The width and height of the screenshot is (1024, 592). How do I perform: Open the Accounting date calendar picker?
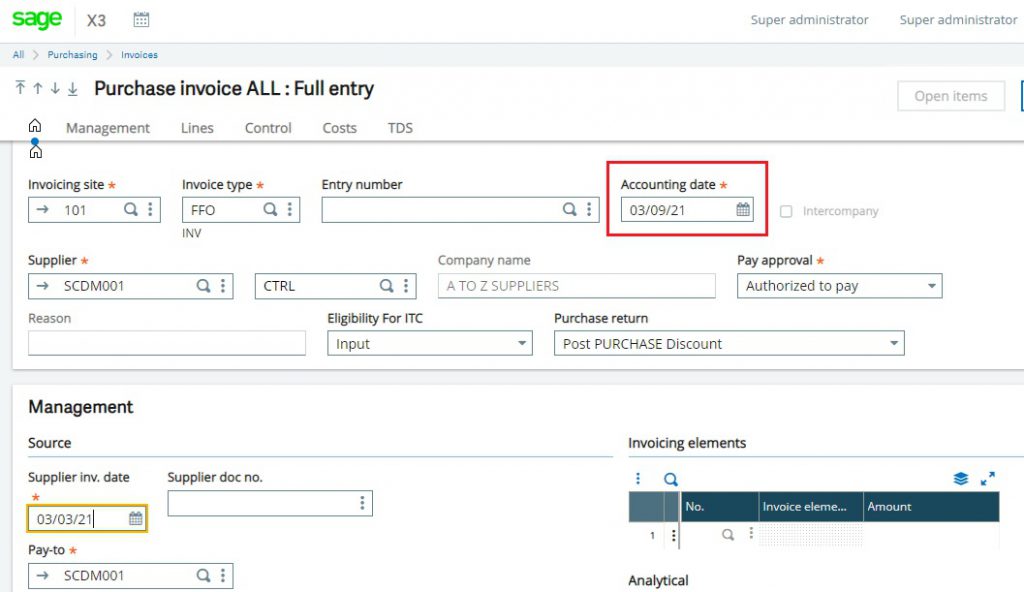[743, 210]
